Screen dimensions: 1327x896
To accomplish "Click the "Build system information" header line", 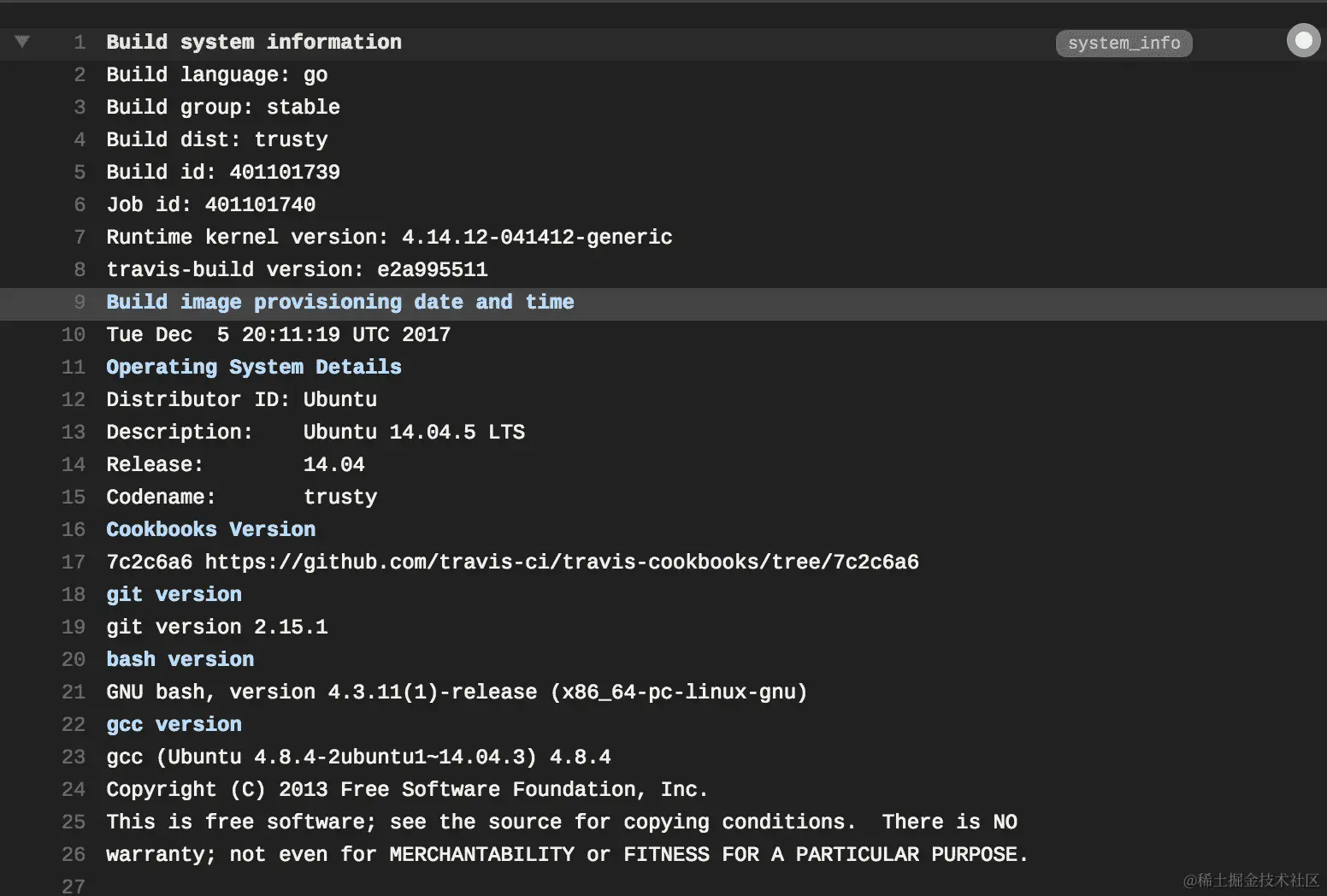I will pos(253,42).
